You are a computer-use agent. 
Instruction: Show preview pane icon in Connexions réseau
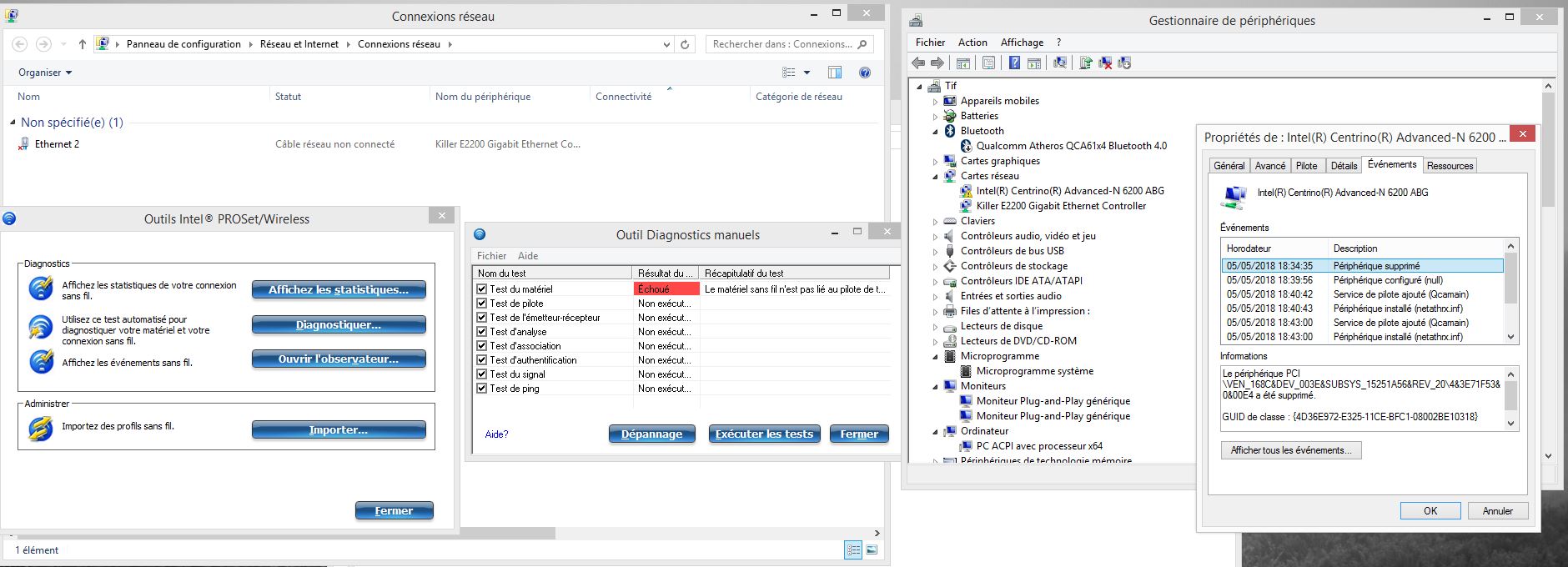point(835,73)
